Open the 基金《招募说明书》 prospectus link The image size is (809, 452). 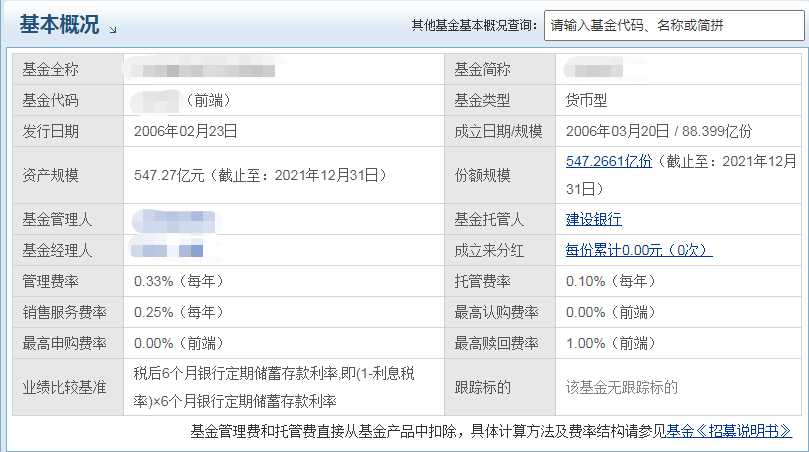click(x=728, y=431)
